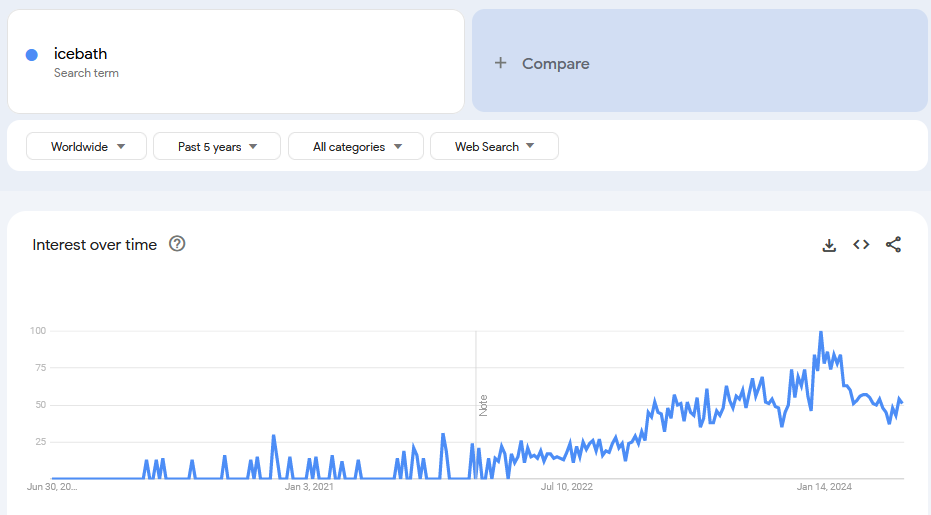The width and height of the screenshot is (931, 515).
Task: Click the blue dot beside icebath
Action: click(32, 55)
